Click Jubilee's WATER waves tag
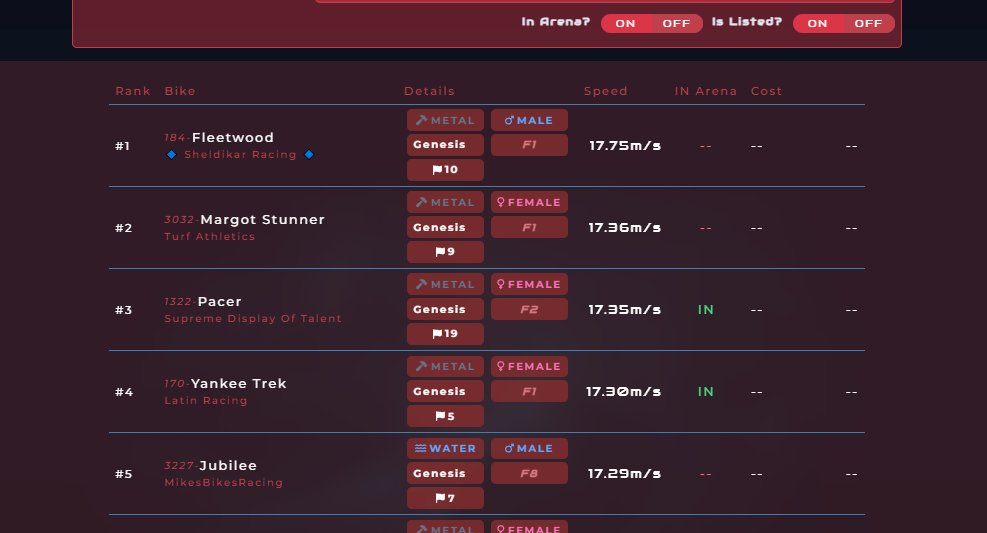 [445, 448]
